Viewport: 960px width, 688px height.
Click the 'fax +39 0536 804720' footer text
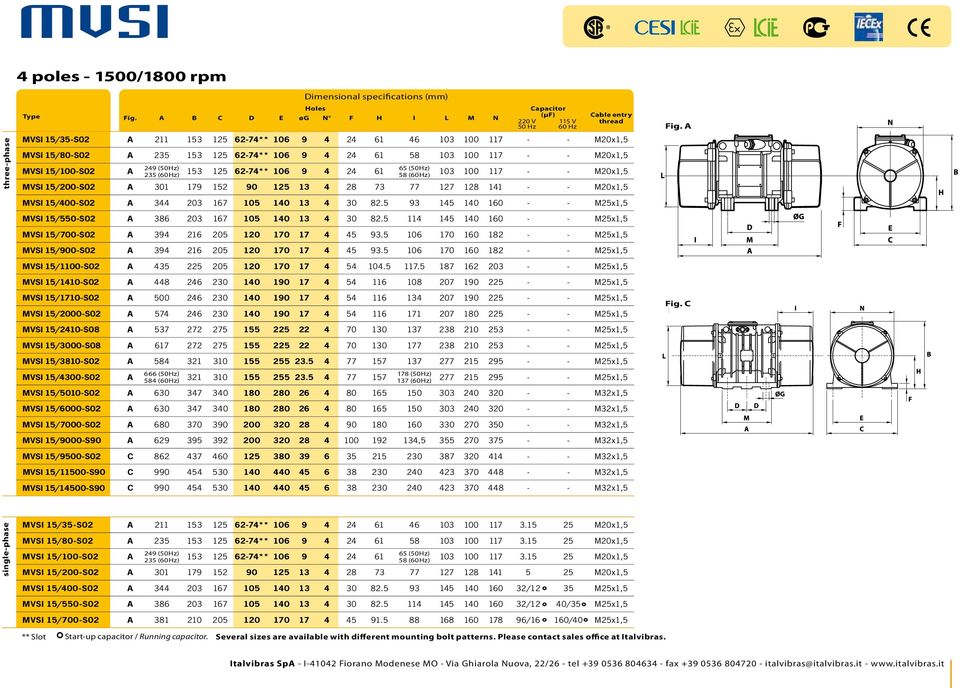point(711,664)
